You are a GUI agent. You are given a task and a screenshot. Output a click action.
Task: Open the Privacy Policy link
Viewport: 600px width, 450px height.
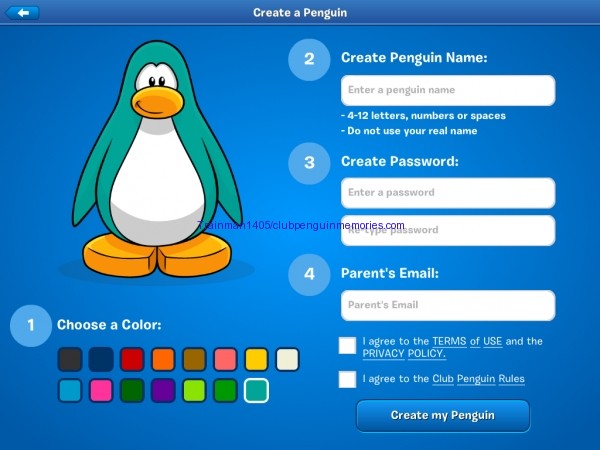tap(404, 354)
